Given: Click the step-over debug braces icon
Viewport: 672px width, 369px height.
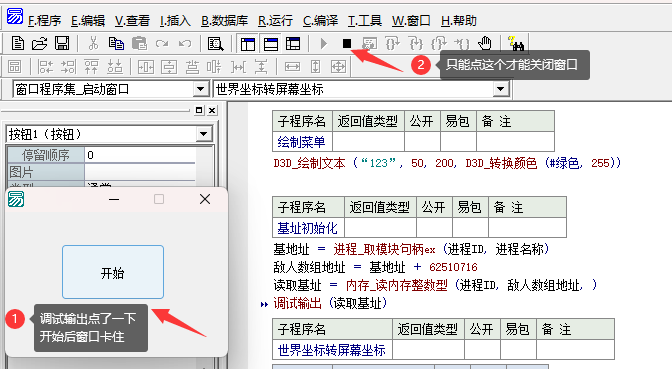Looking at the screenshot, I should coord(393,43).
